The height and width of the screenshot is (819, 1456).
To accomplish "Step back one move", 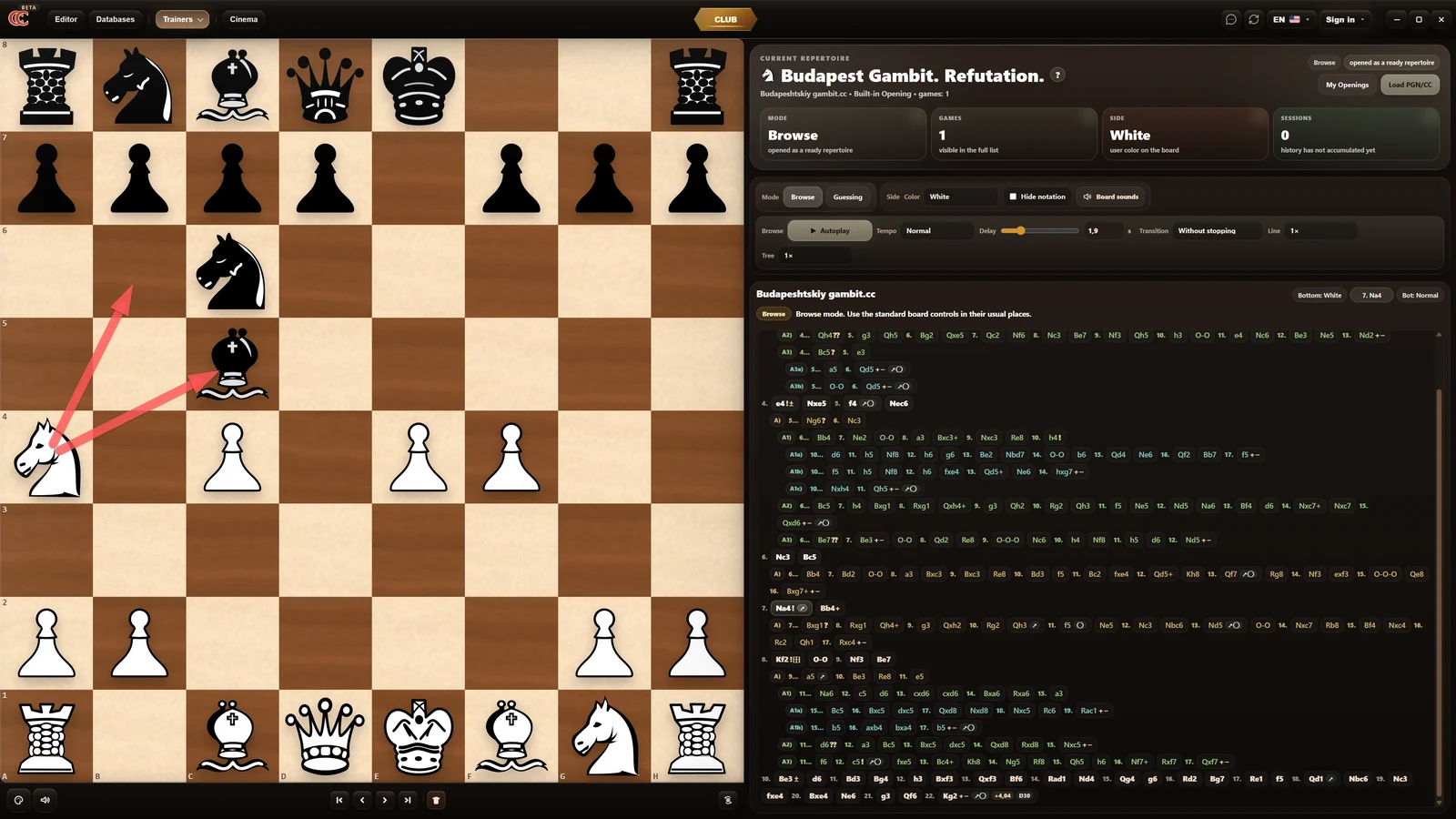I will point(362,800).
